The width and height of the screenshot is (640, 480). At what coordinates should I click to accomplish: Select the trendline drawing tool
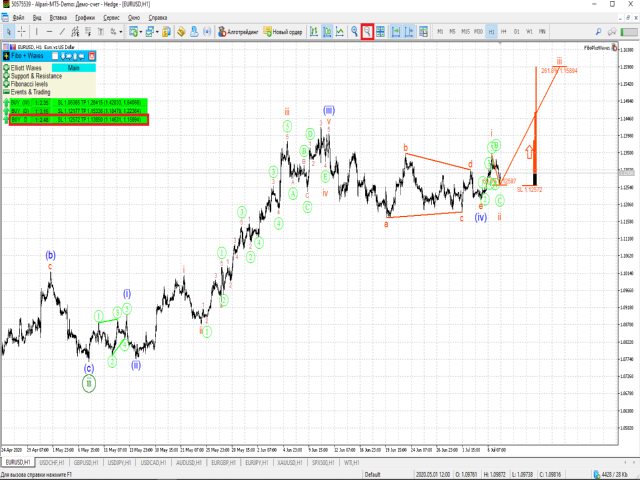coord(62,31)
